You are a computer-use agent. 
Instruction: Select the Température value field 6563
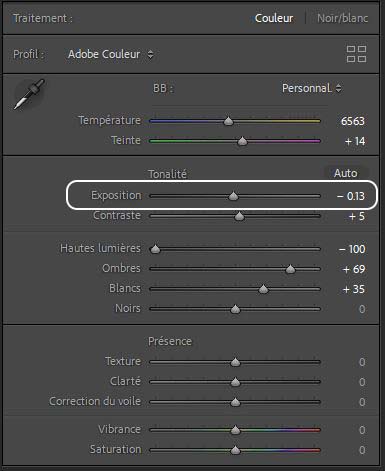click(x=353, y=121)
